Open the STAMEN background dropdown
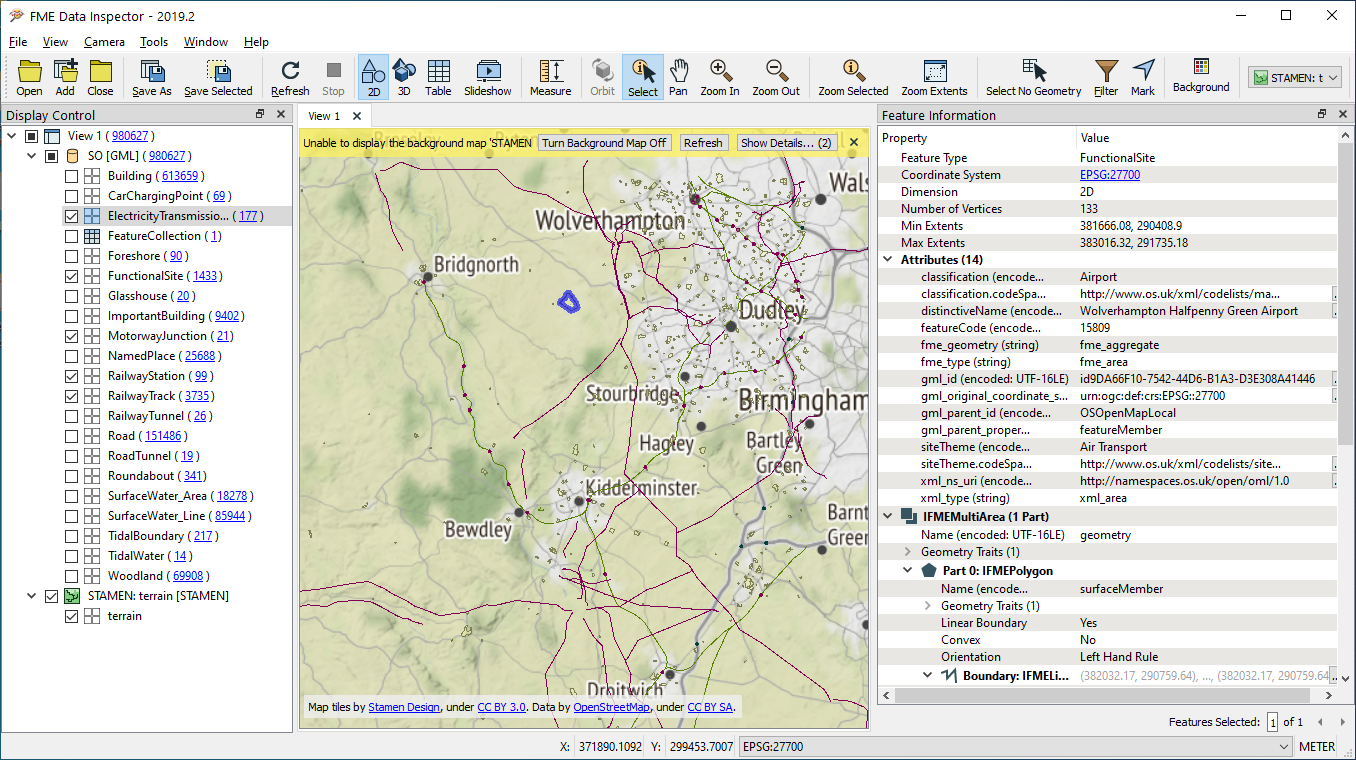This screenshot has height=760, width=1356. tap(1294, 77)
